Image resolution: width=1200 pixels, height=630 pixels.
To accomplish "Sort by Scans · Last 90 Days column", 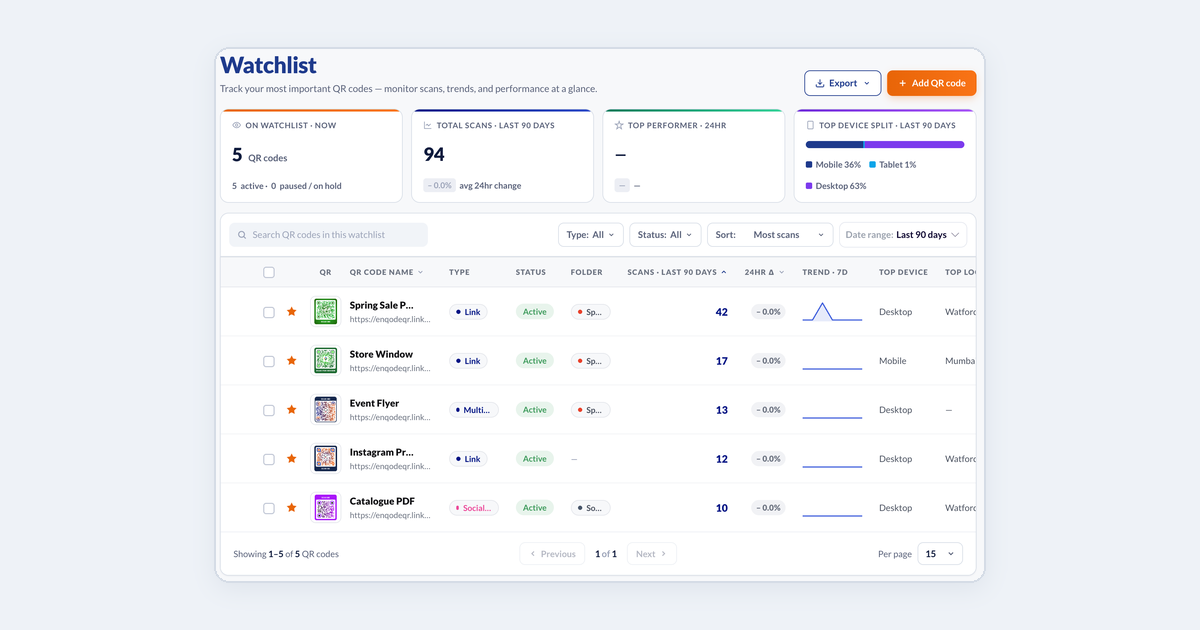I will pos(677,272).
